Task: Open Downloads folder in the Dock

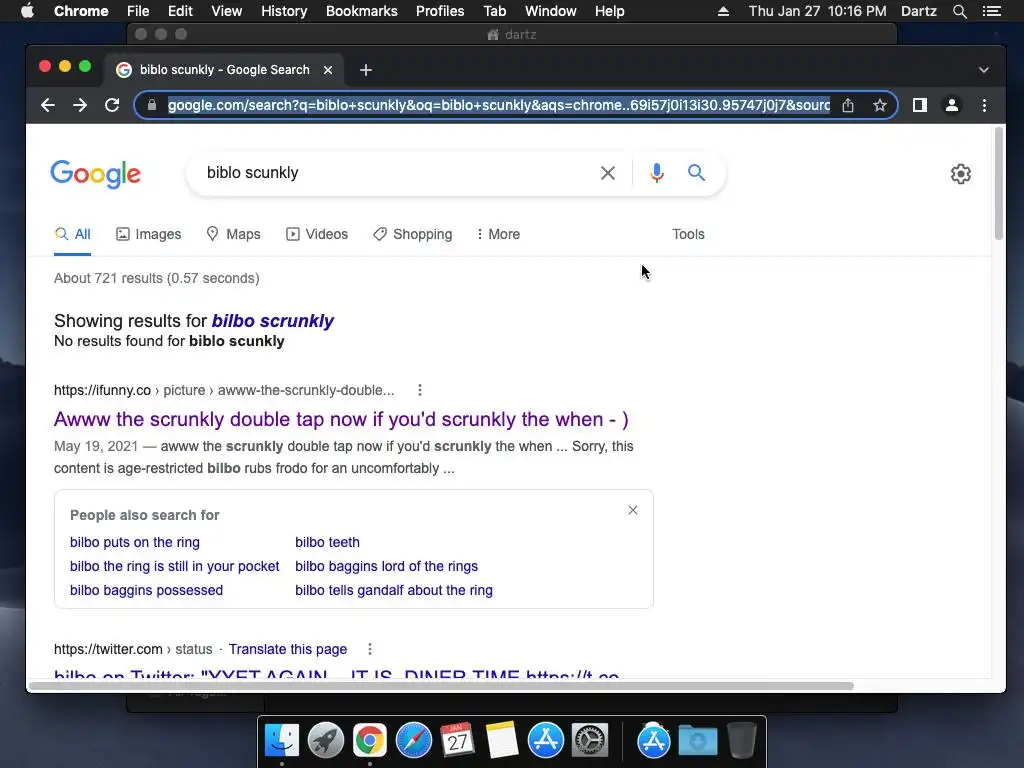Action: [697, 741]
